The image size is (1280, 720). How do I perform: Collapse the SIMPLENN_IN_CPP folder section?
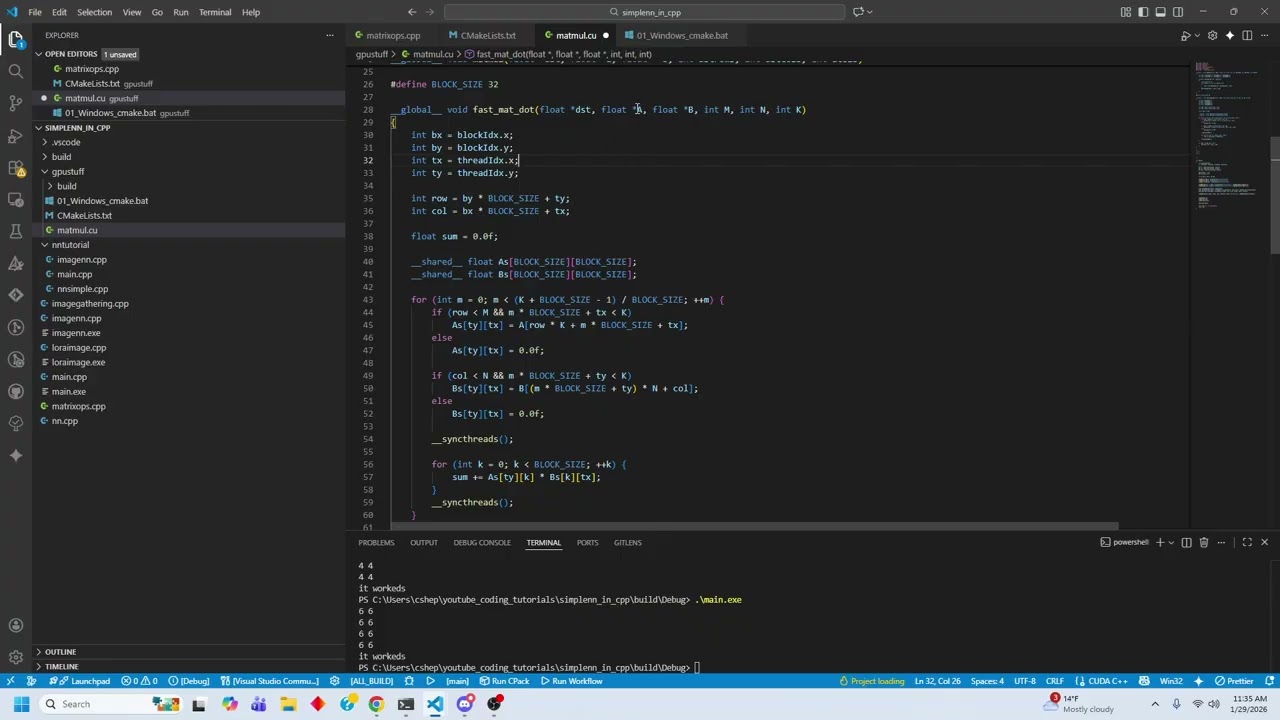pos(38,128)
